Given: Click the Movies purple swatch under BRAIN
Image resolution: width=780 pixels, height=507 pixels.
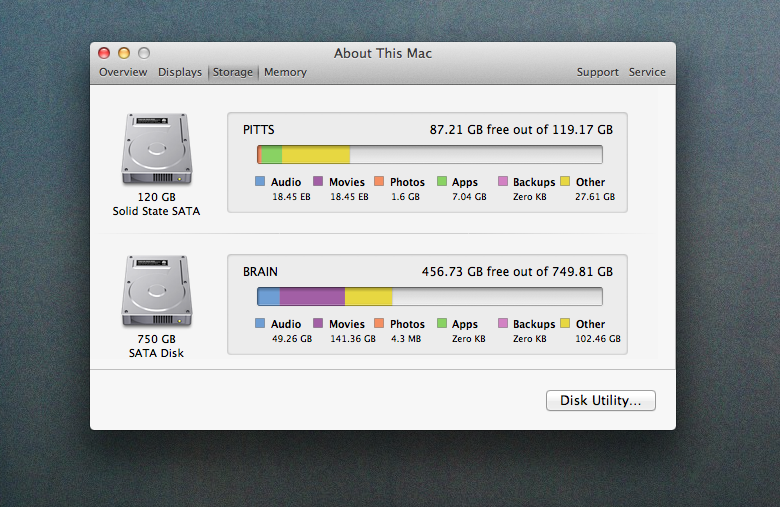Looking at the screenshot, I should point(318,323).
